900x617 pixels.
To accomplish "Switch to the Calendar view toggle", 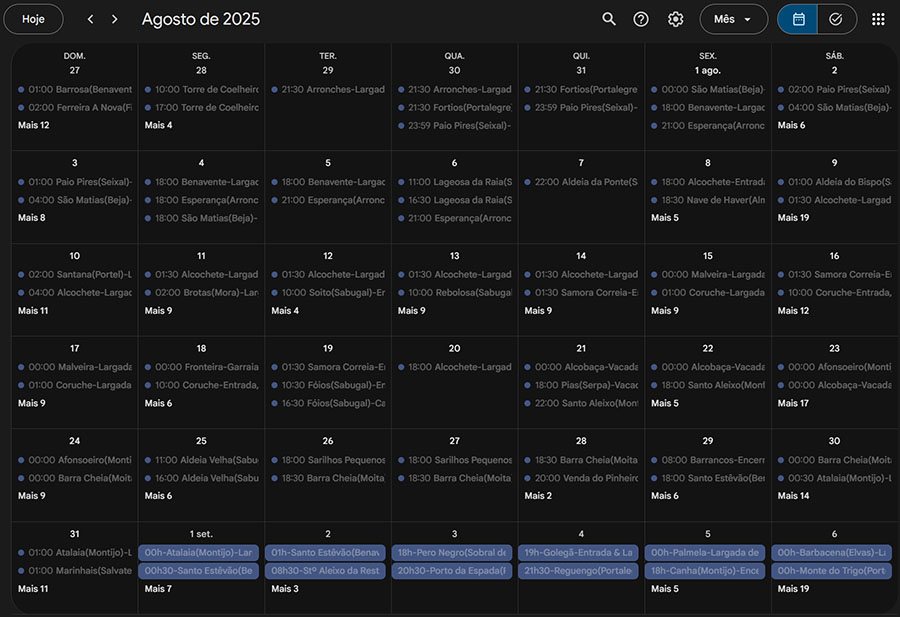I will point(798,19).
